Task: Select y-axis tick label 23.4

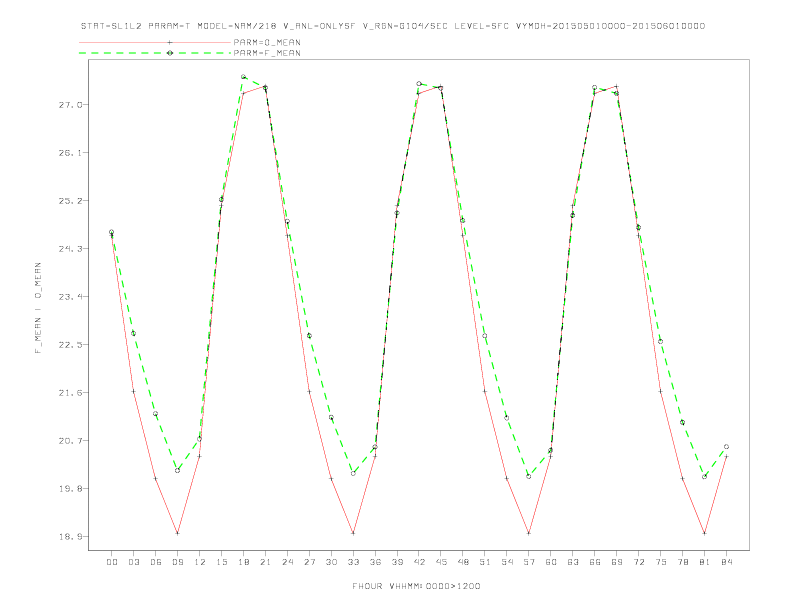Action: click(70, 296)
